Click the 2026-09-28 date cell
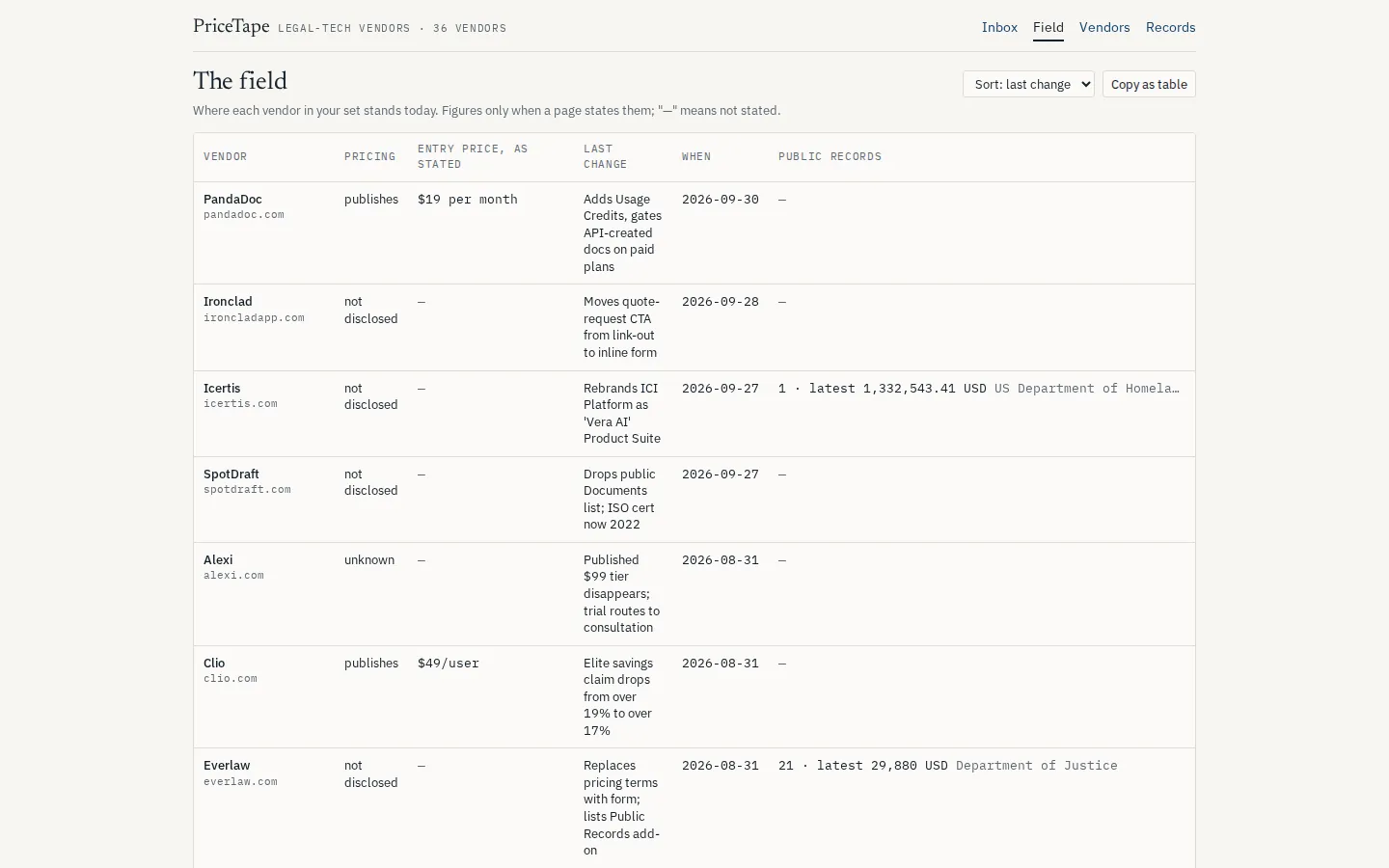 point(721,301)
